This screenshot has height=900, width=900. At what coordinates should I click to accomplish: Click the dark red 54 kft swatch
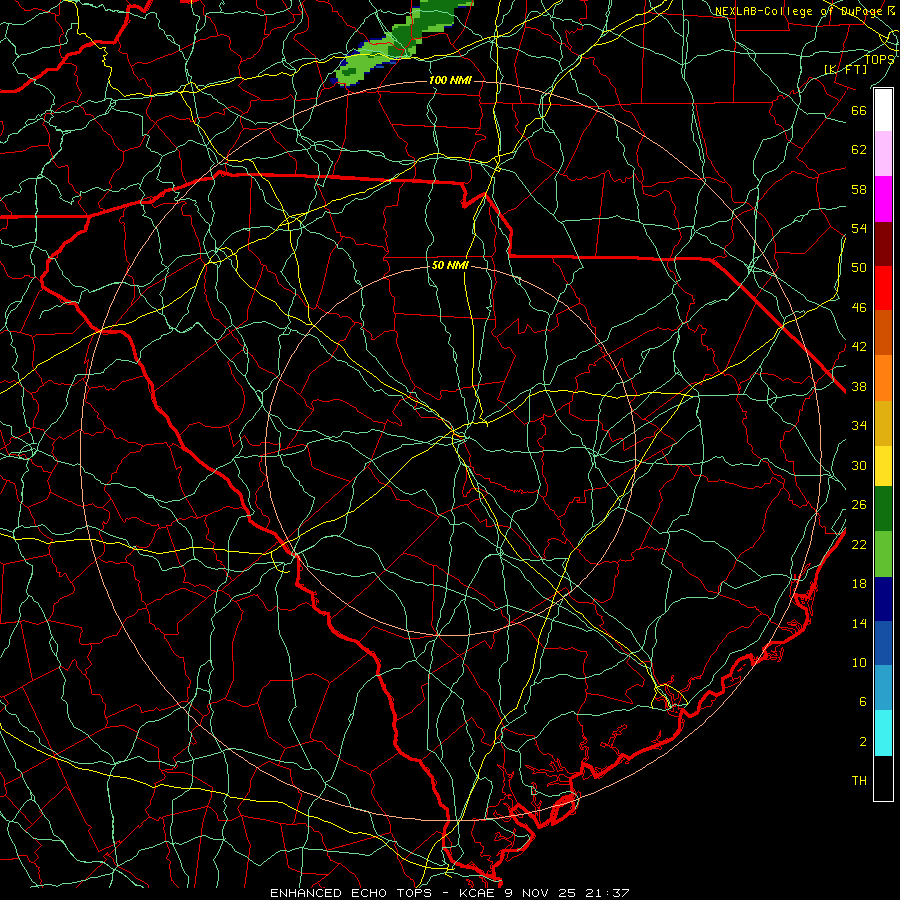[x=883, y=244]
